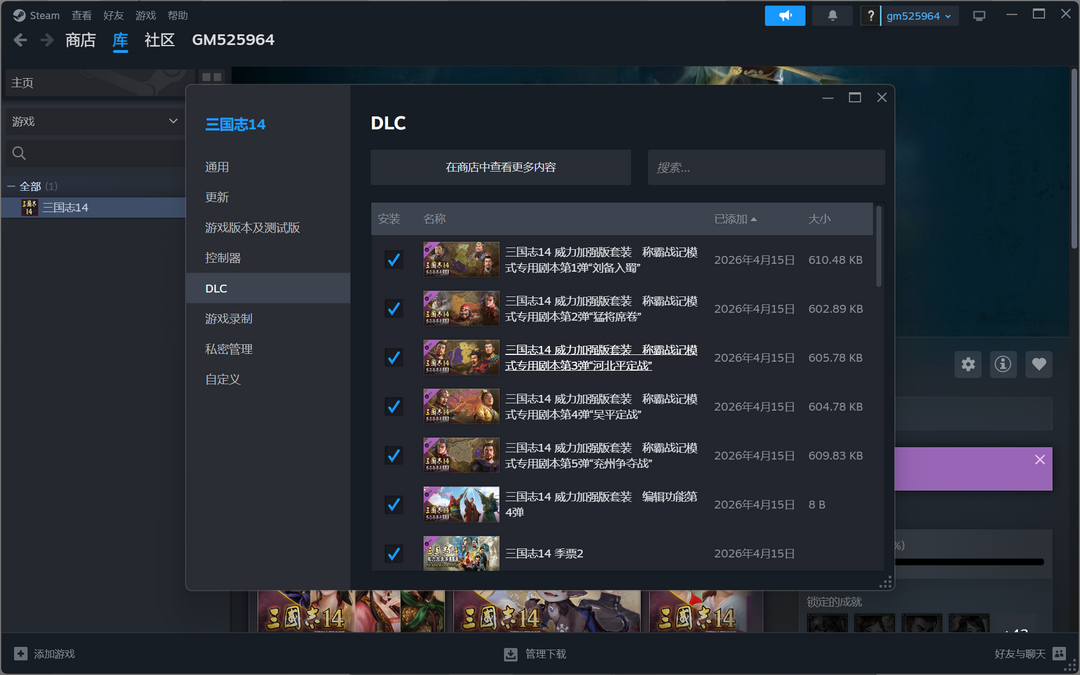Image resolution: width=1080 pixels, height=675 pixels.
Task: Open game settings gear icon
Action: (x=967, y=364)
